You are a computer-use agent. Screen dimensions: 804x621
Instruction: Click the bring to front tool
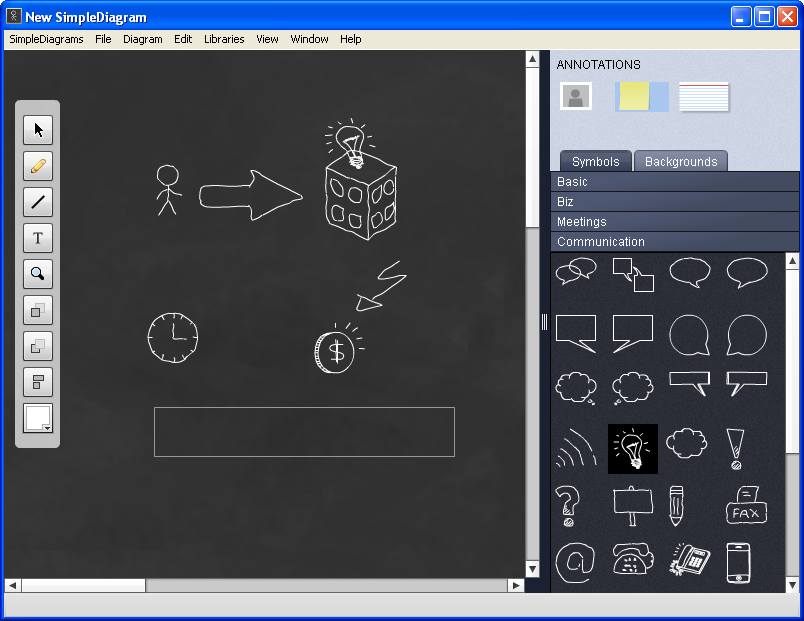click(38, 310)
